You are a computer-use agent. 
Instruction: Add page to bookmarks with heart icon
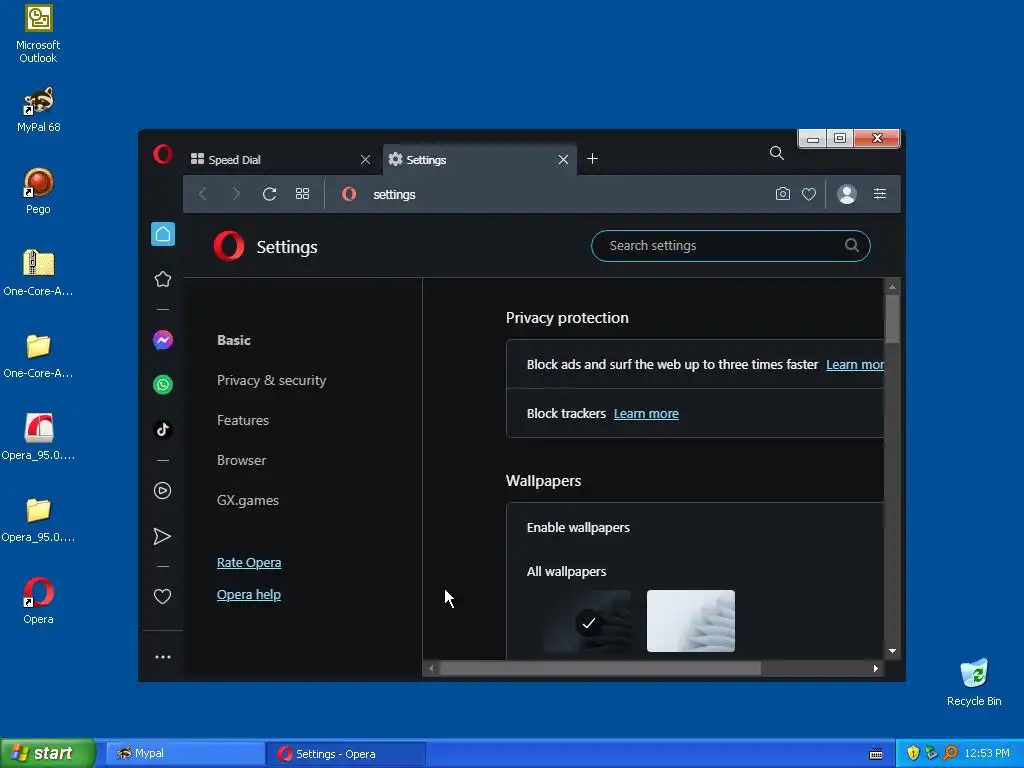808,194
